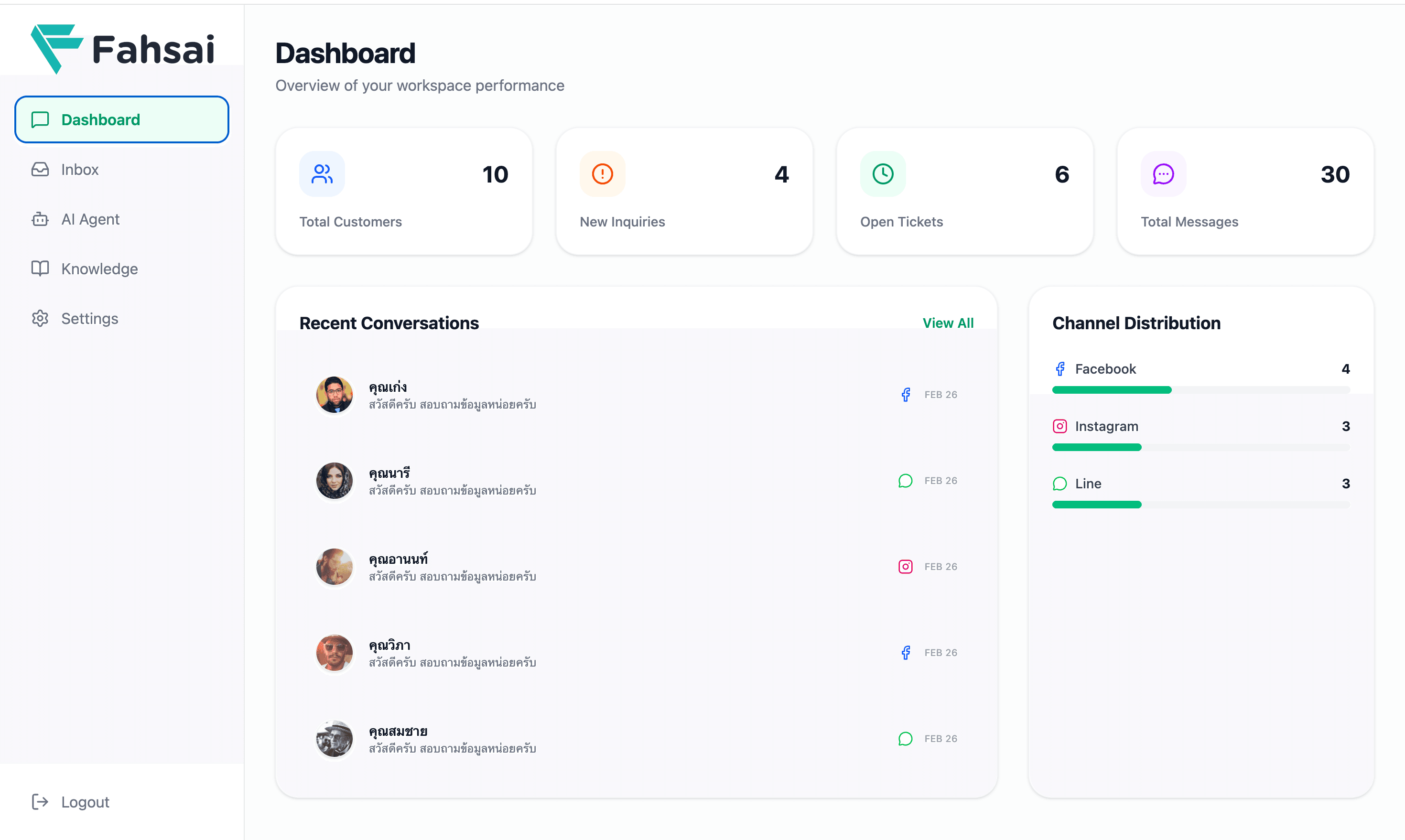Click the Facebook icon in Channel Distribution

pos(1059,368)
